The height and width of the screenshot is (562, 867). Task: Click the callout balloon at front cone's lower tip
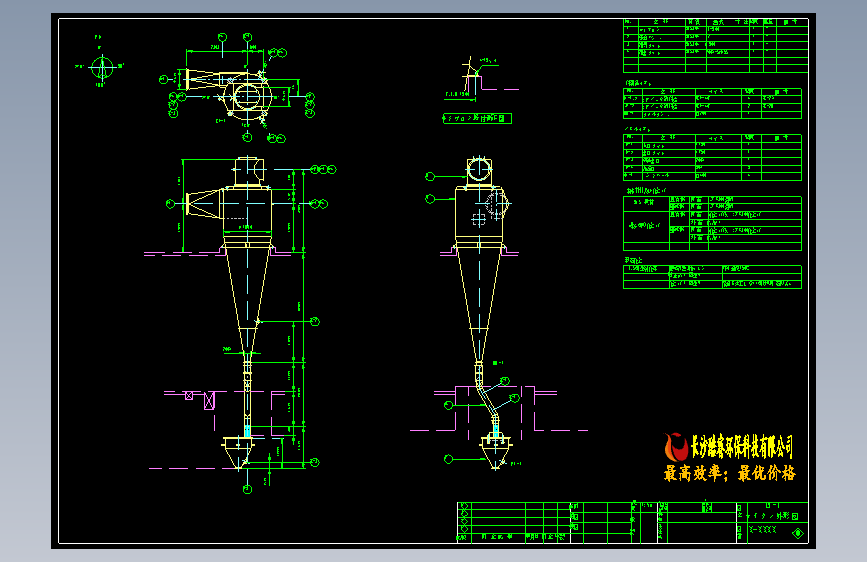click(315, 321)
